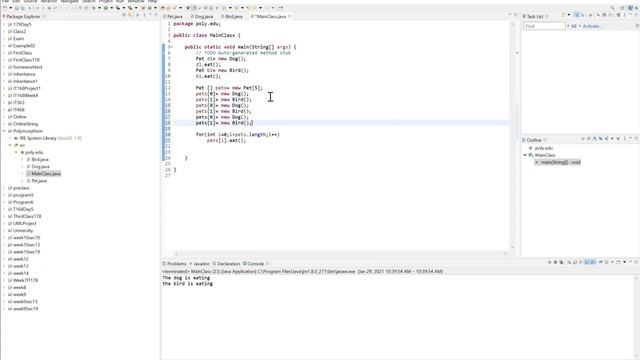Open the New wizard dropdown arrow

(x=11, y=8)
